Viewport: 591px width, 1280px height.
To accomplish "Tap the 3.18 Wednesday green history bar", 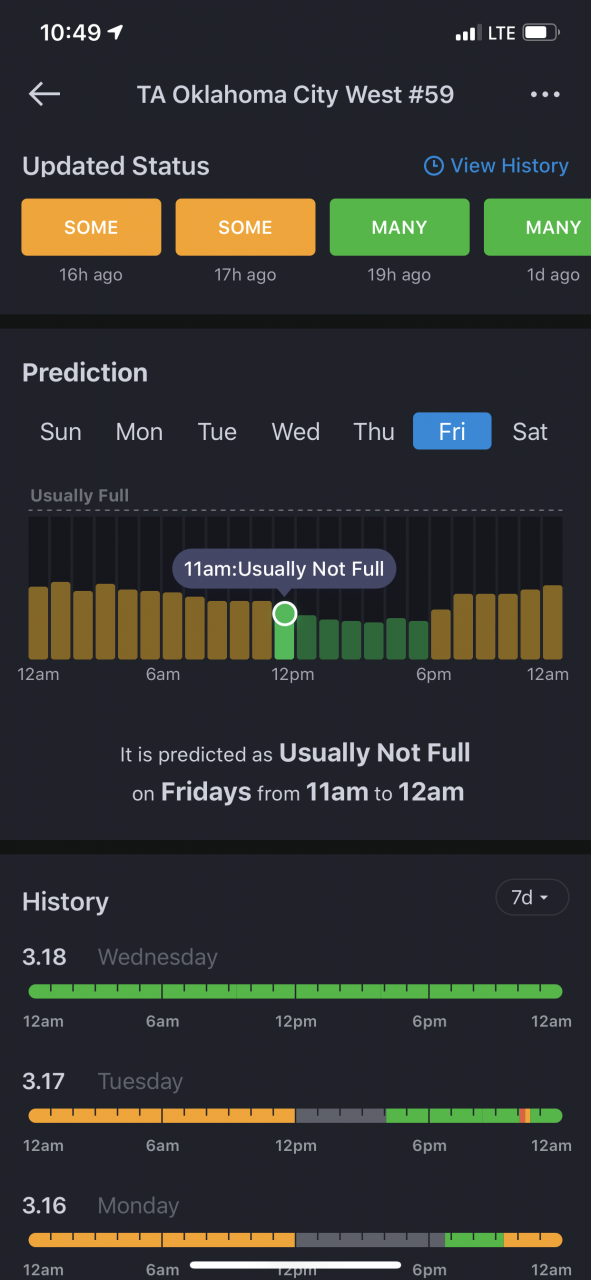I will tap(295, 991).
